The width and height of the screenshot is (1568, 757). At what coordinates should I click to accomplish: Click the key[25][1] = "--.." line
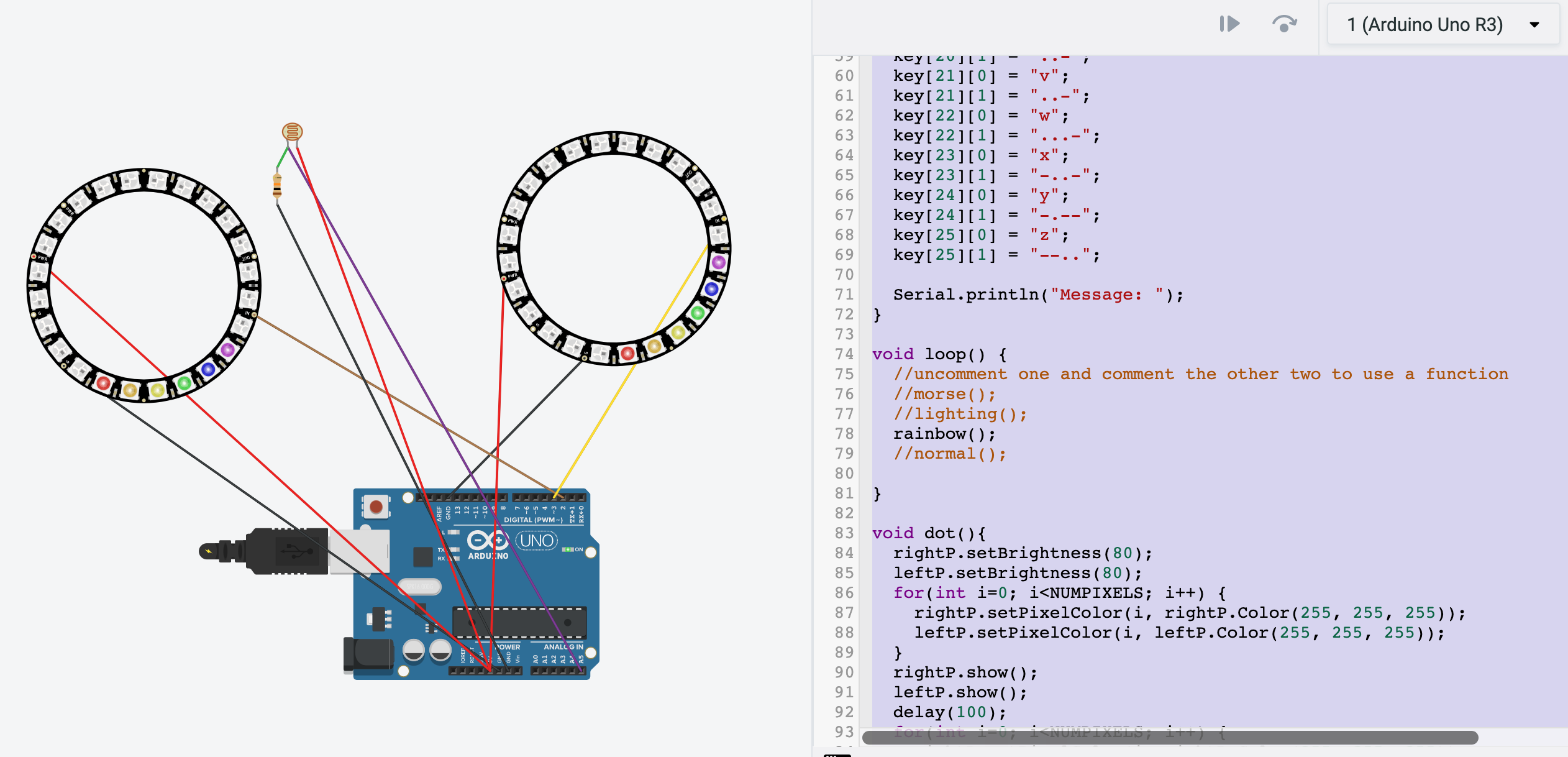point(996,255)
